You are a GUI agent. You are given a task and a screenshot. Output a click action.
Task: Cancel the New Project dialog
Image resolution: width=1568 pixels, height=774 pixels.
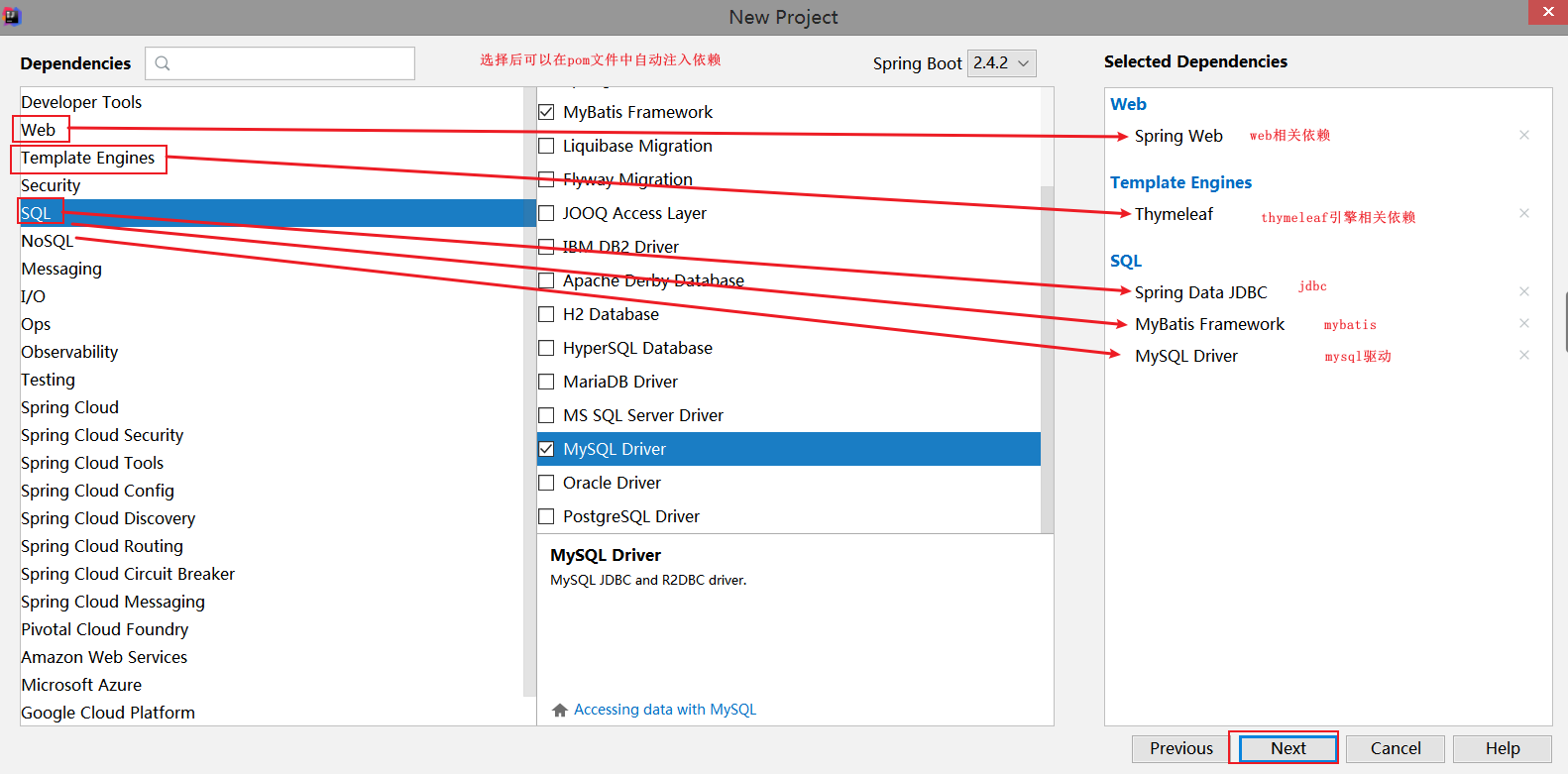point(1396,748)
